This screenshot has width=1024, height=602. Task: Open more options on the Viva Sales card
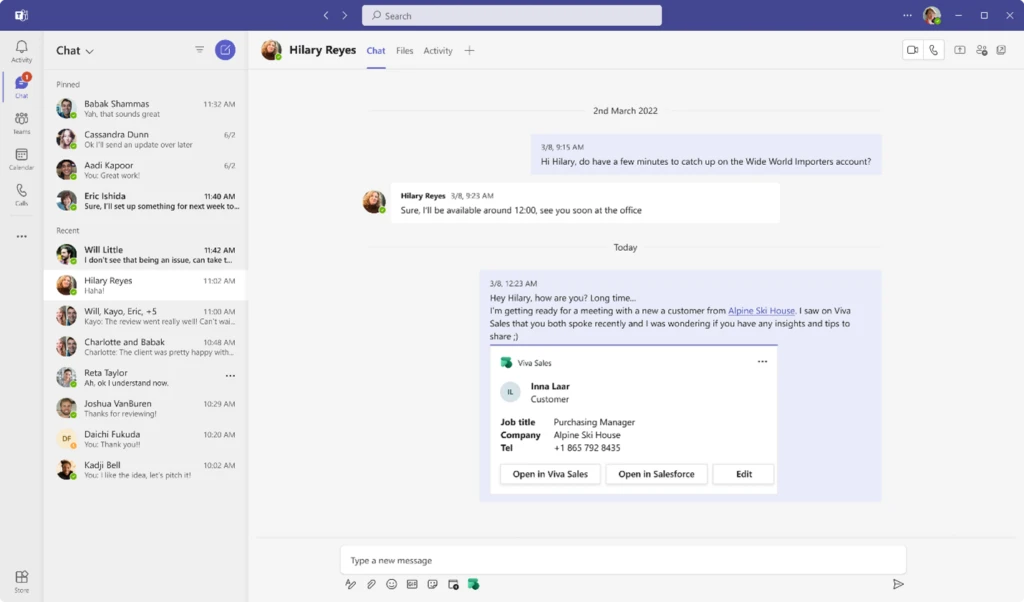762,362
